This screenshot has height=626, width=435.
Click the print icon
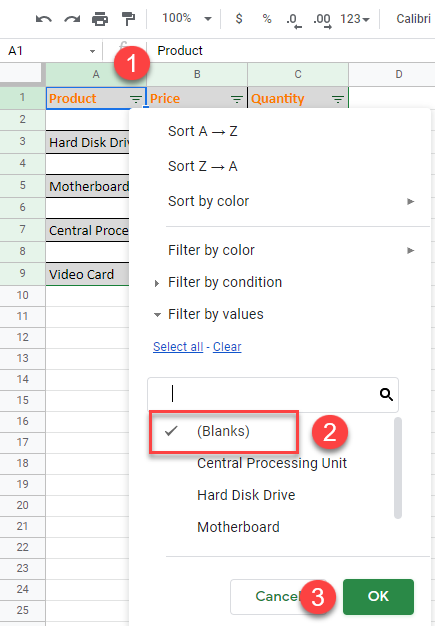[x=100, y=19]
